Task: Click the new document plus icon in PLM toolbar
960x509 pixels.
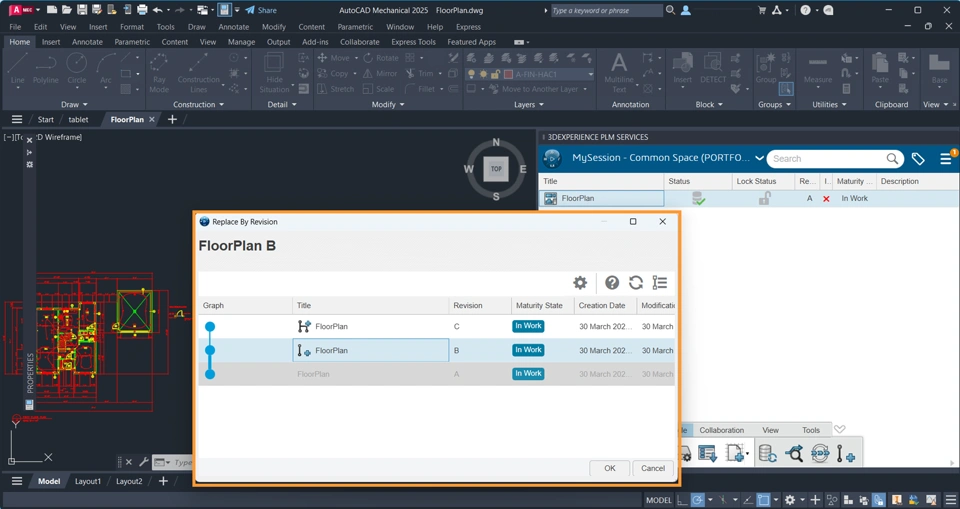Action: (x=737, y=454)
